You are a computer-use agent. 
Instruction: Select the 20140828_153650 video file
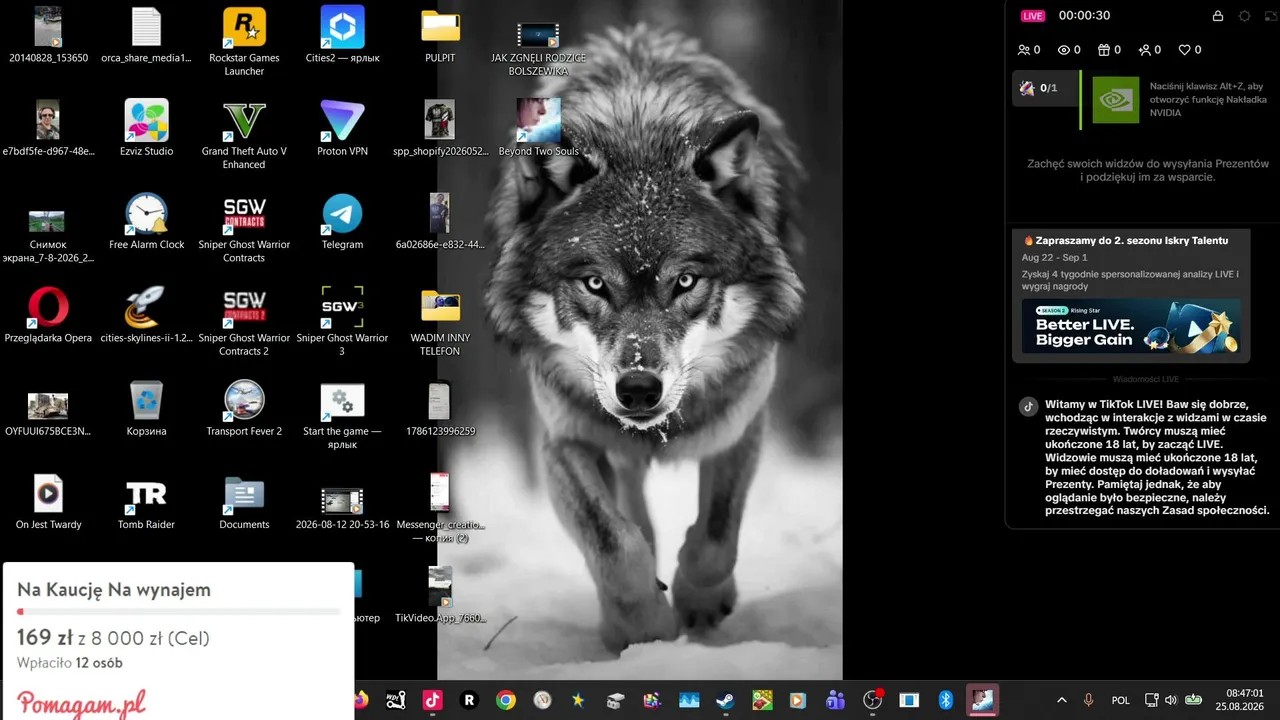pyautogui.click(x=48, y=34)
